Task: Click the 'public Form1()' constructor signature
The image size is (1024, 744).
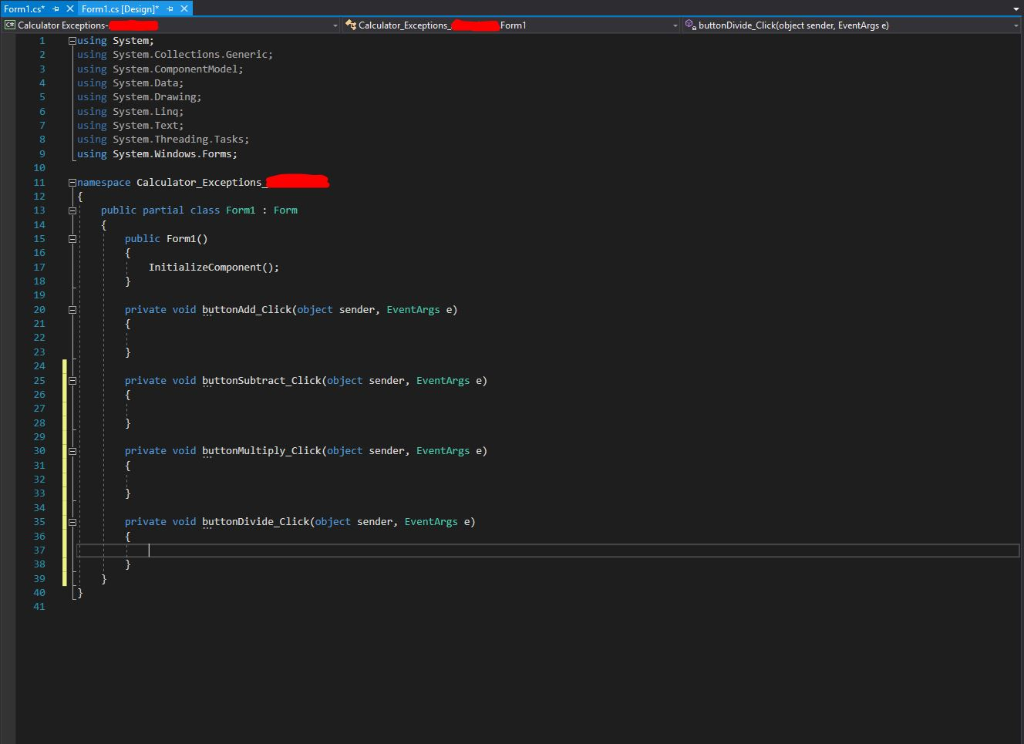Action: pos(166,239)
